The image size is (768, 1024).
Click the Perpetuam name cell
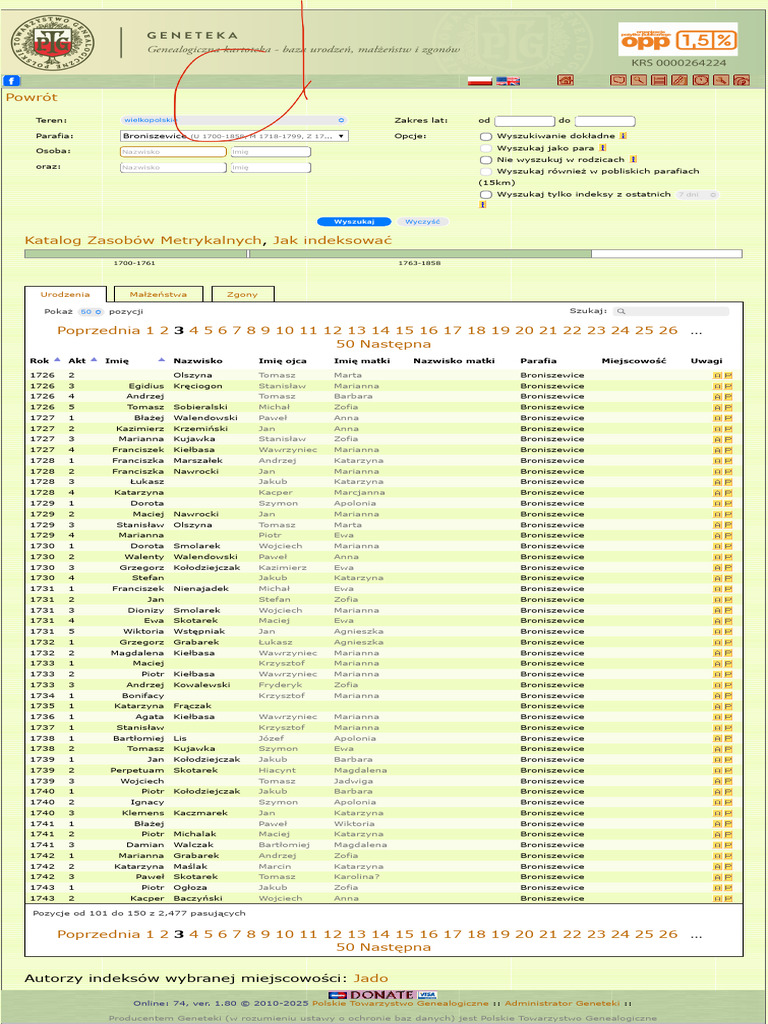click(x=137, y=771)
